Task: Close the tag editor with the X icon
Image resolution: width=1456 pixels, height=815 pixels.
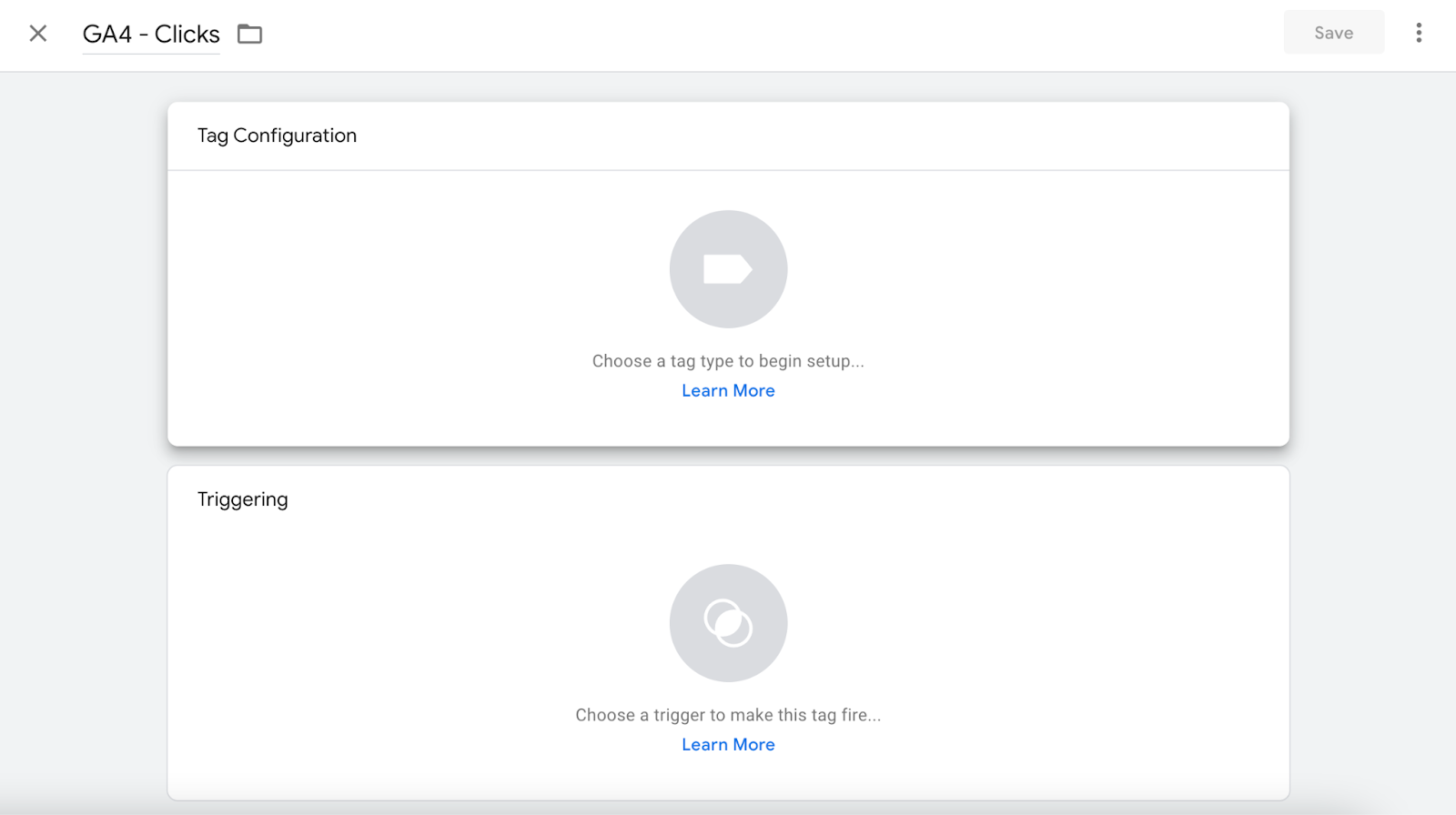Action: [38, 34]
